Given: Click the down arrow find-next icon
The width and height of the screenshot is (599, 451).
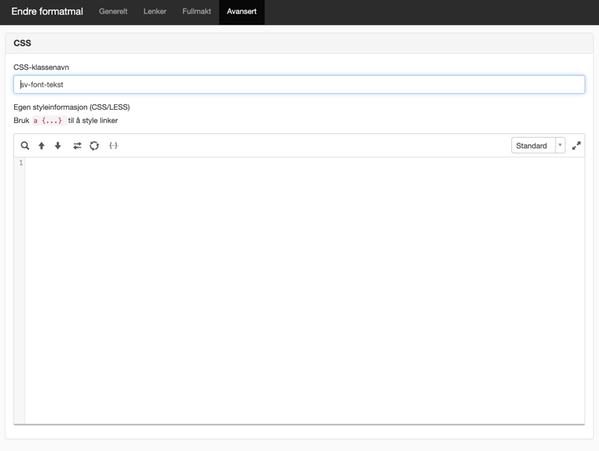Looking at the screenshot, I should coord(58,145).
